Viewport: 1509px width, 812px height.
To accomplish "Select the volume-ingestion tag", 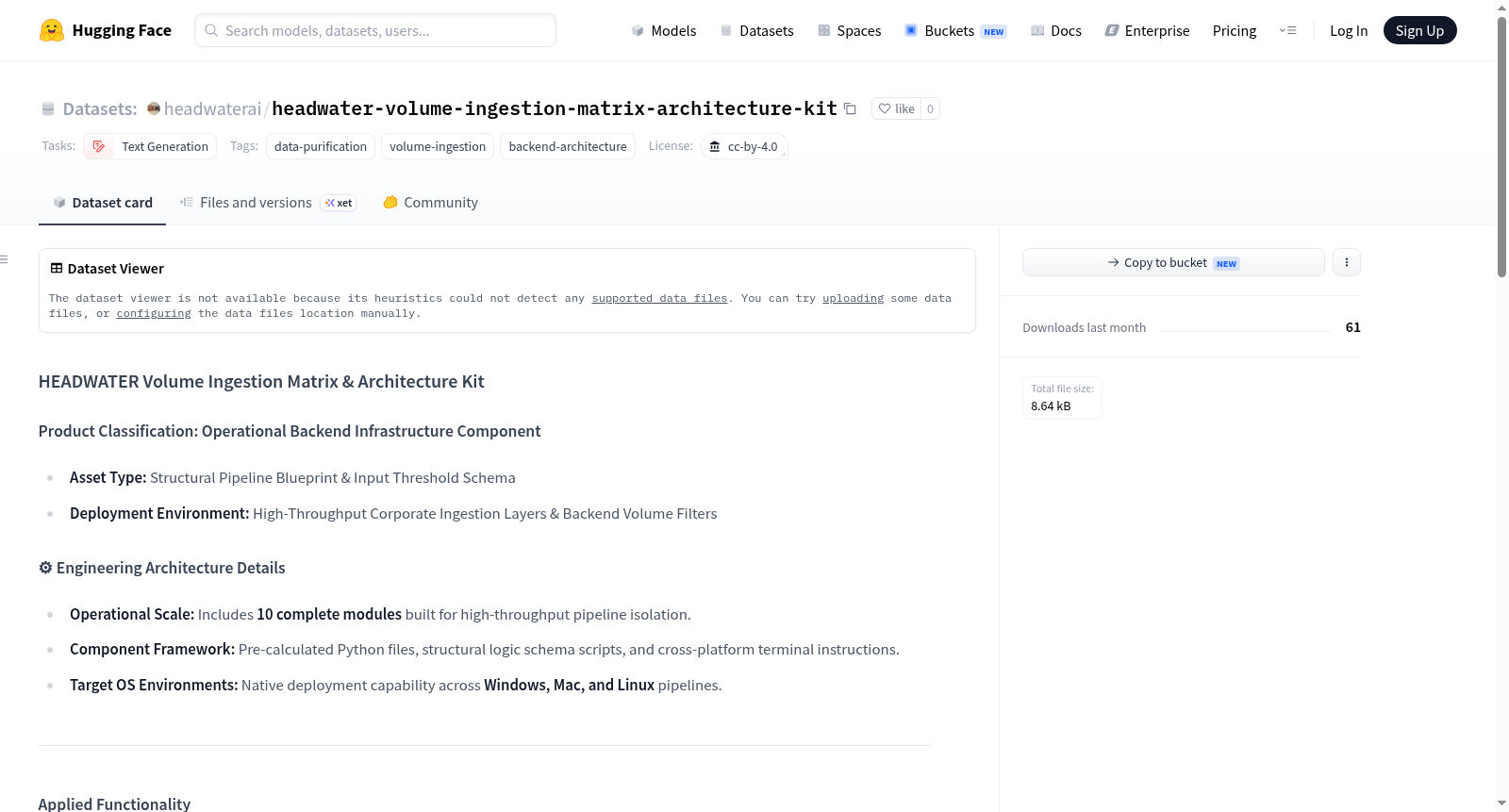I will (438, 146).
